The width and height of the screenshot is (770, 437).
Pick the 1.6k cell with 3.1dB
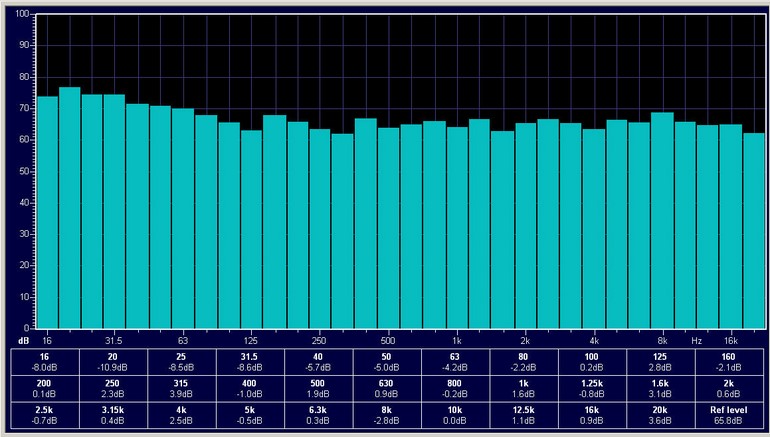click(660, 388)
